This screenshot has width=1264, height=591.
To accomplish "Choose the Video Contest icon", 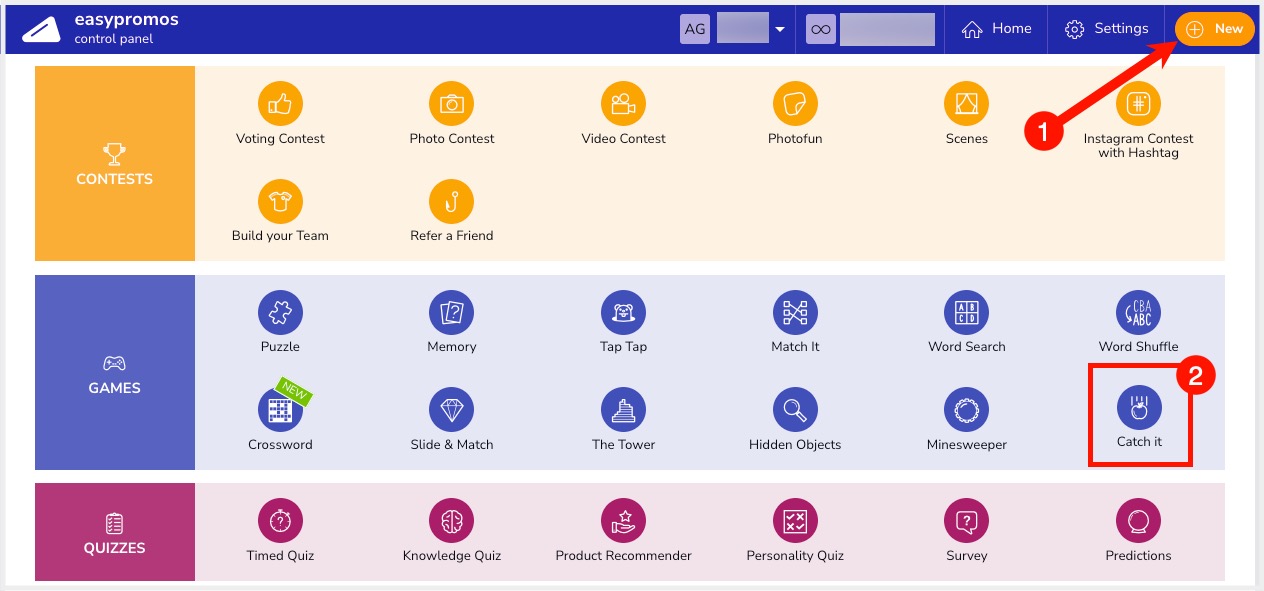I will point(623,103).
